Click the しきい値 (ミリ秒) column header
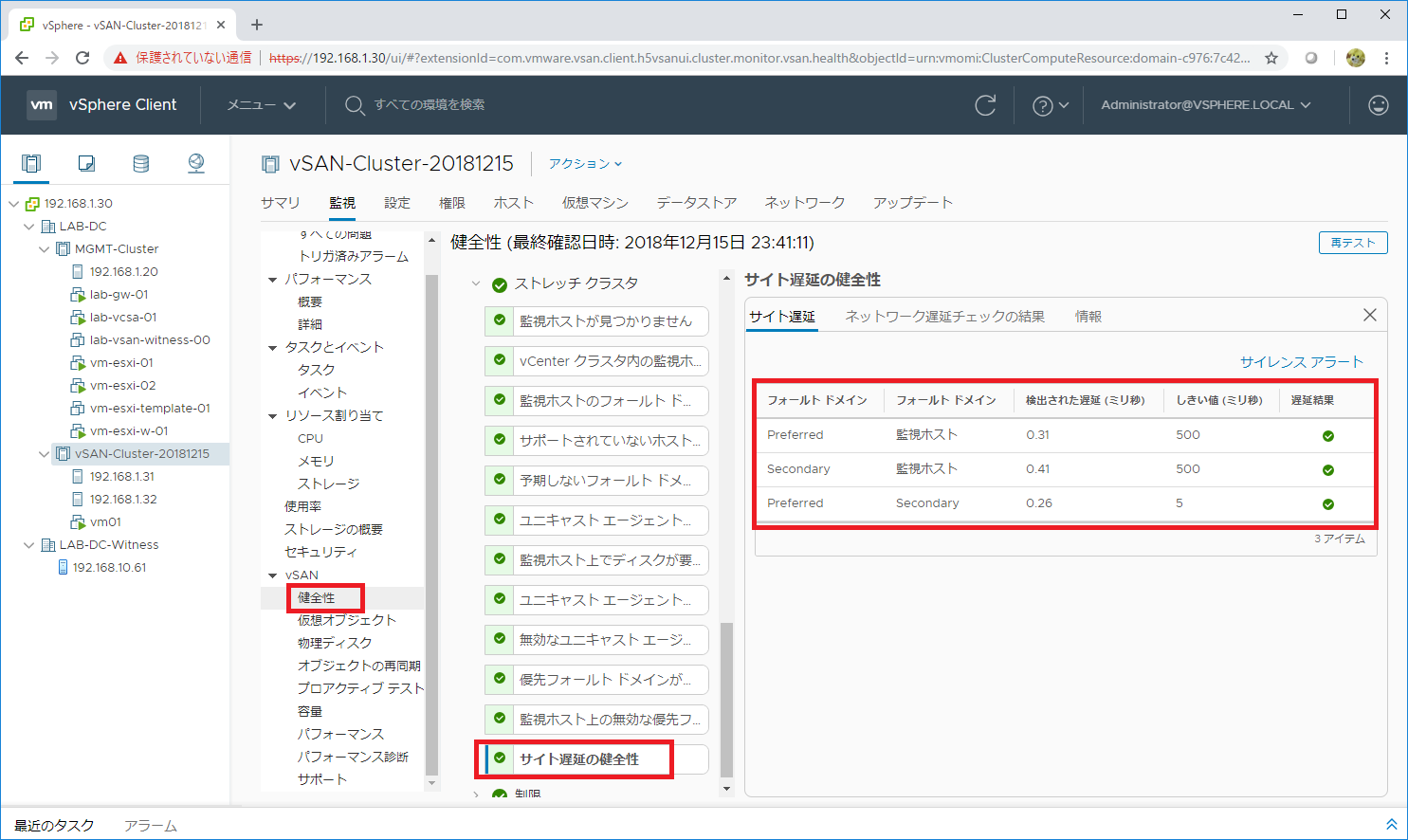Screen dimensions: 1408x840 pos(1219,400)
